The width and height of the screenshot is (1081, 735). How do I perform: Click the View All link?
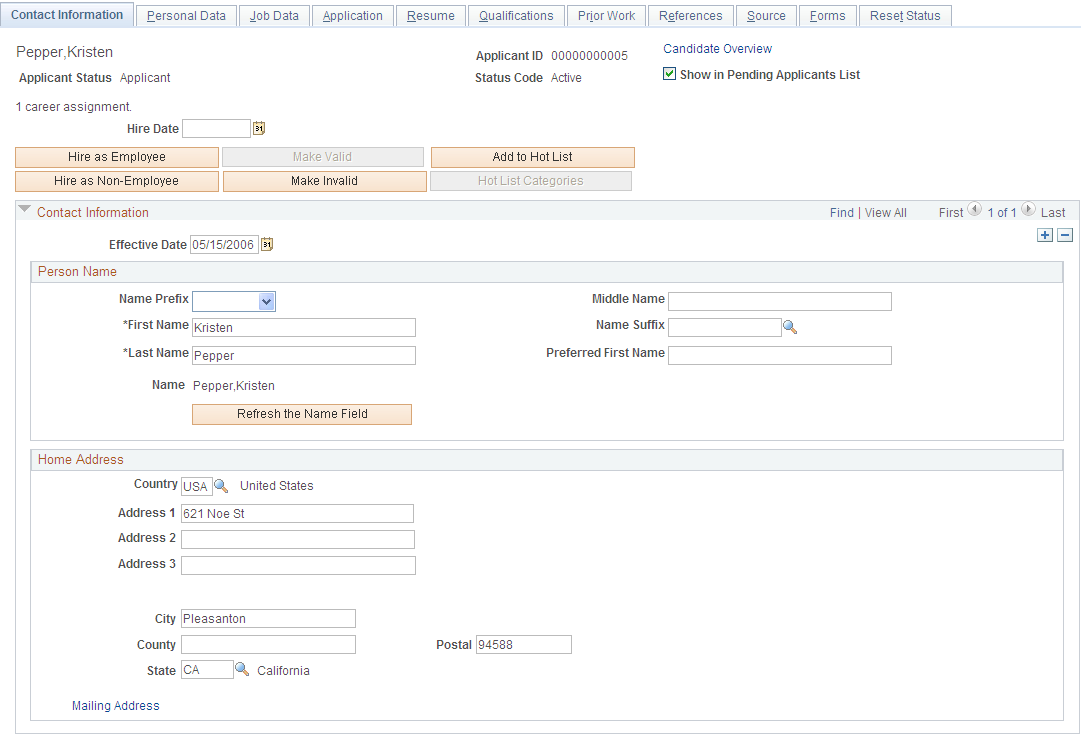[886, 213]
